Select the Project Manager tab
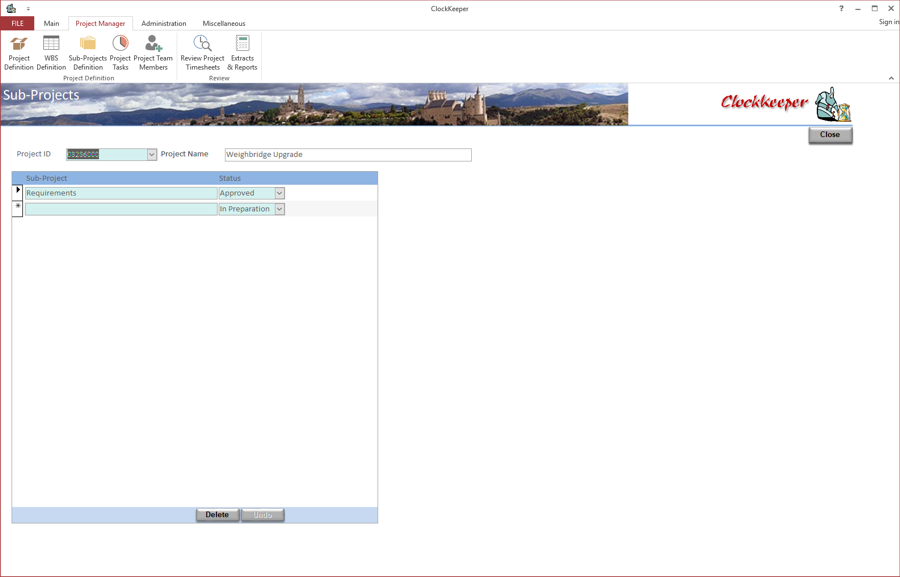The height and width of the screenshot is (577, 900). coord(100,24)
